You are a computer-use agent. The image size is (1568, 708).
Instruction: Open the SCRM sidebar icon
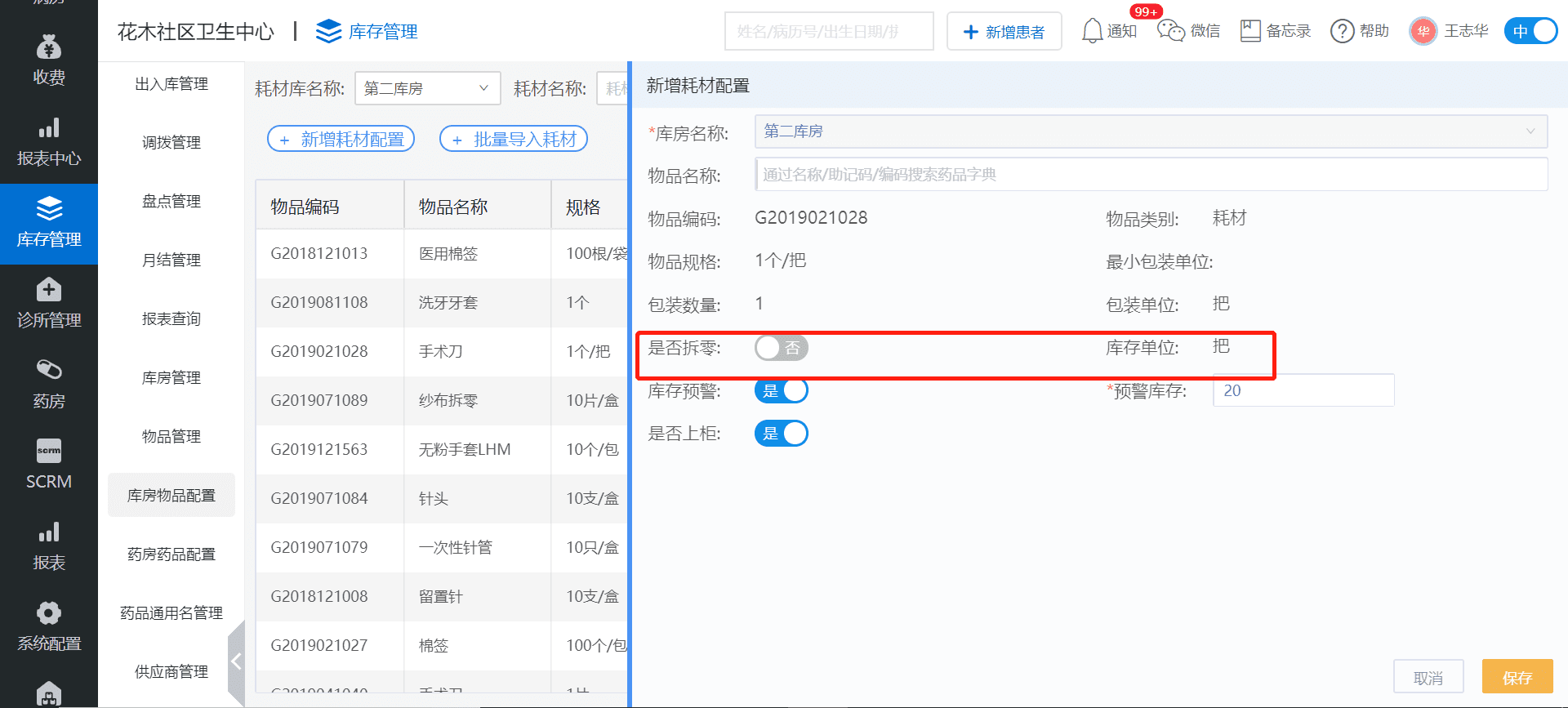[48, 451]
